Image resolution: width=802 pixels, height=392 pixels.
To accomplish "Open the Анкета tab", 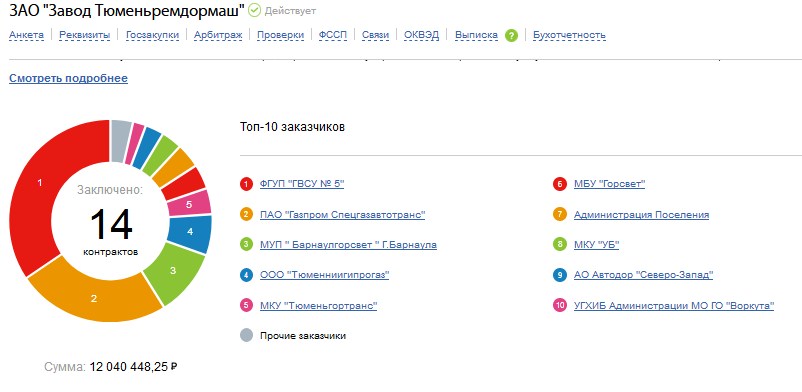I will click(27, 35).
